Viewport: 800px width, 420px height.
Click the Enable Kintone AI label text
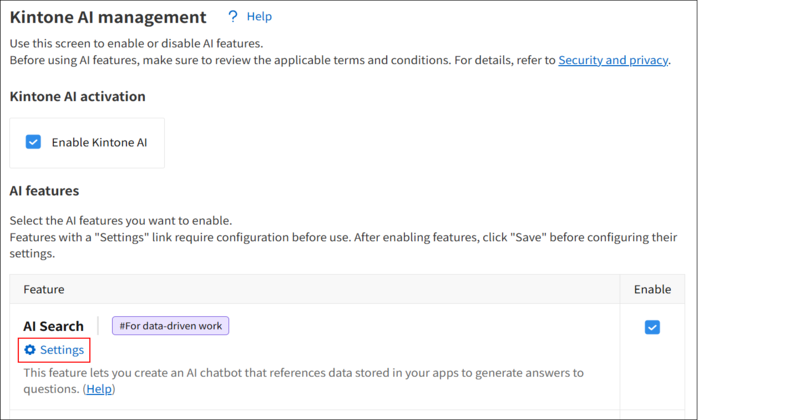coord(99,142)
